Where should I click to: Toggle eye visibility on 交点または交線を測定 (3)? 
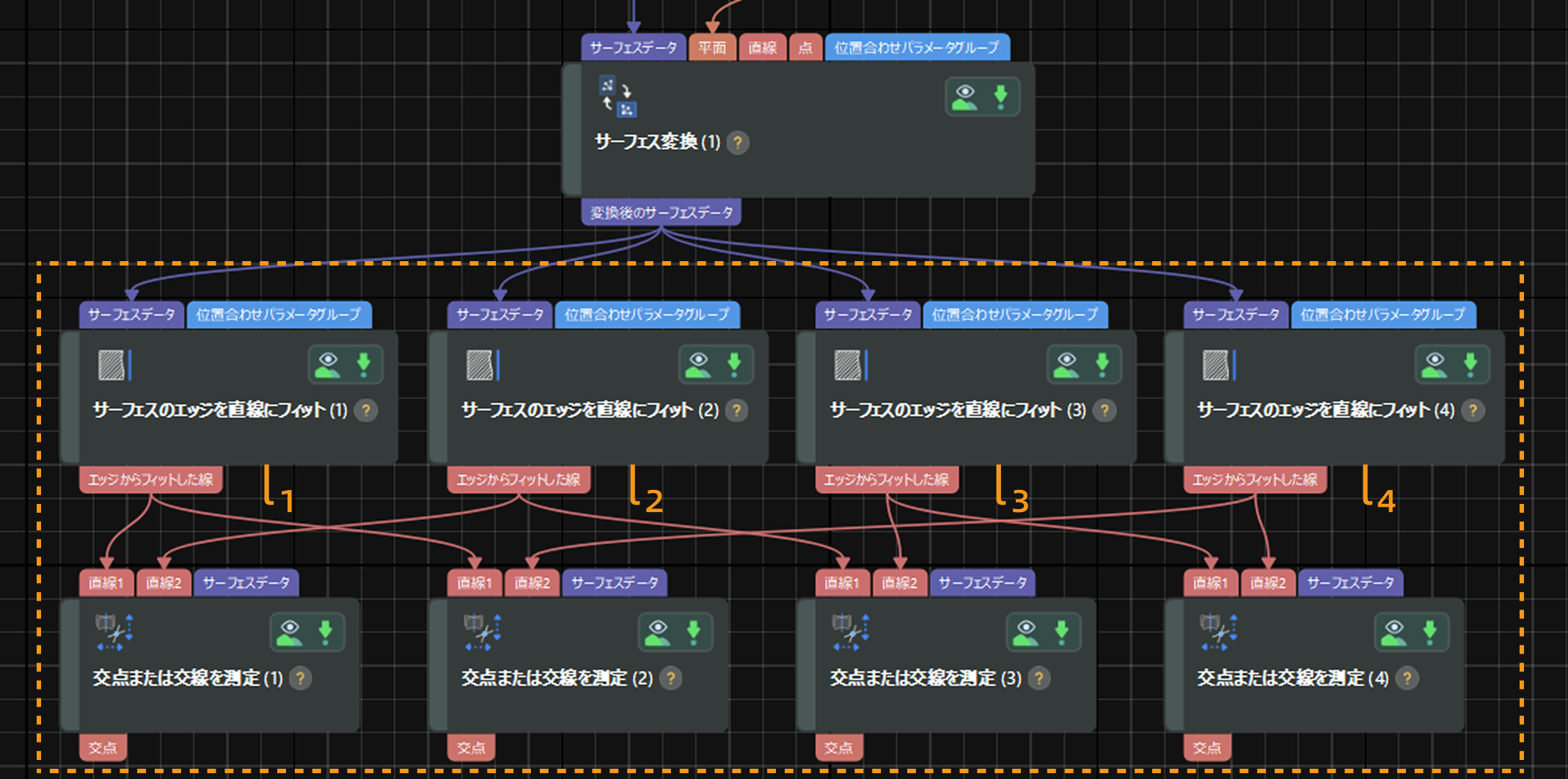pos(1026,632)
